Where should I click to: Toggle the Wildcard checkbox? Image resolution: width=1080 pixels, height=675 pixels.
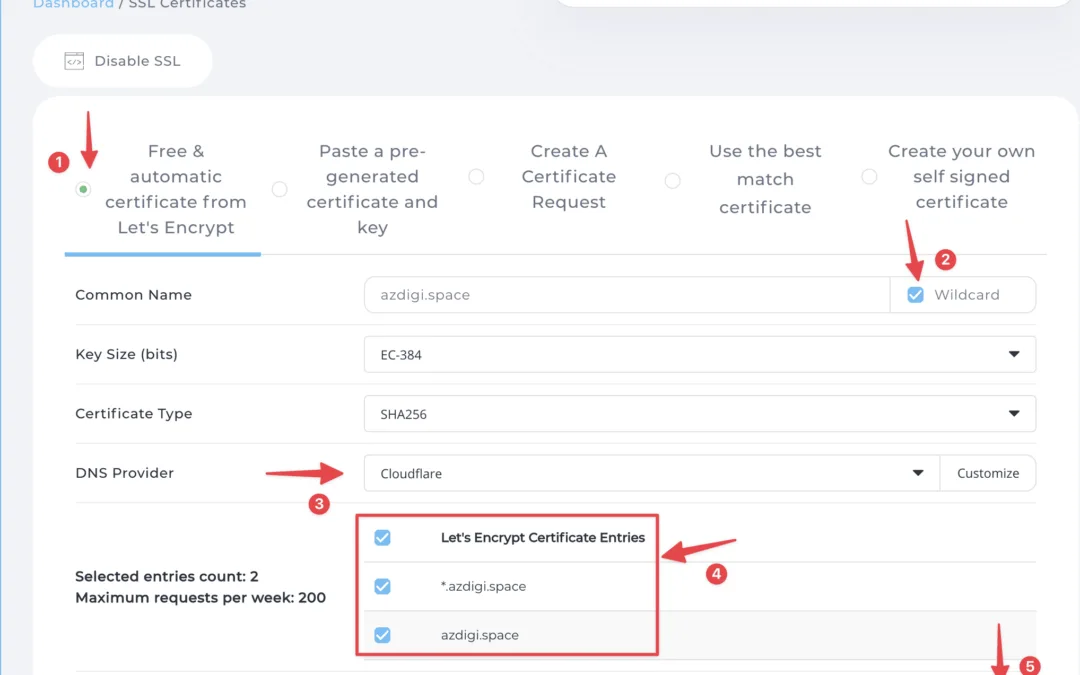915,295
